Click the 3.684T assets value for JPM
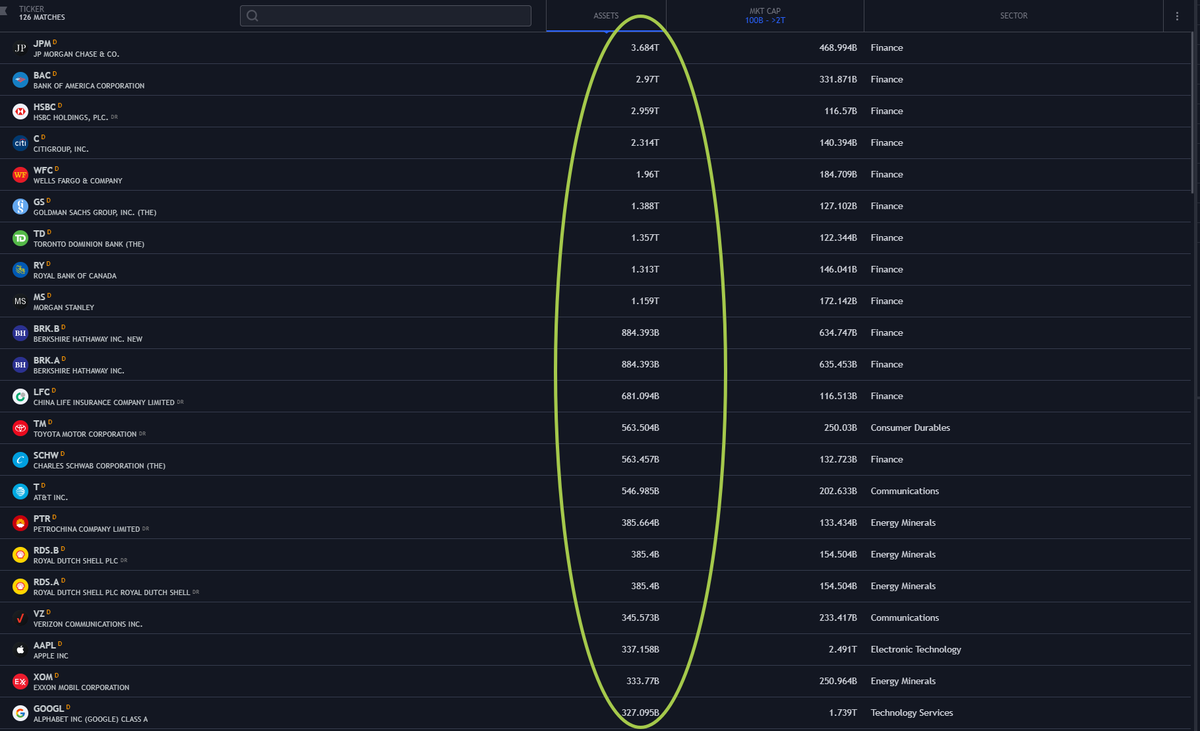 click(x=646, y=48)
